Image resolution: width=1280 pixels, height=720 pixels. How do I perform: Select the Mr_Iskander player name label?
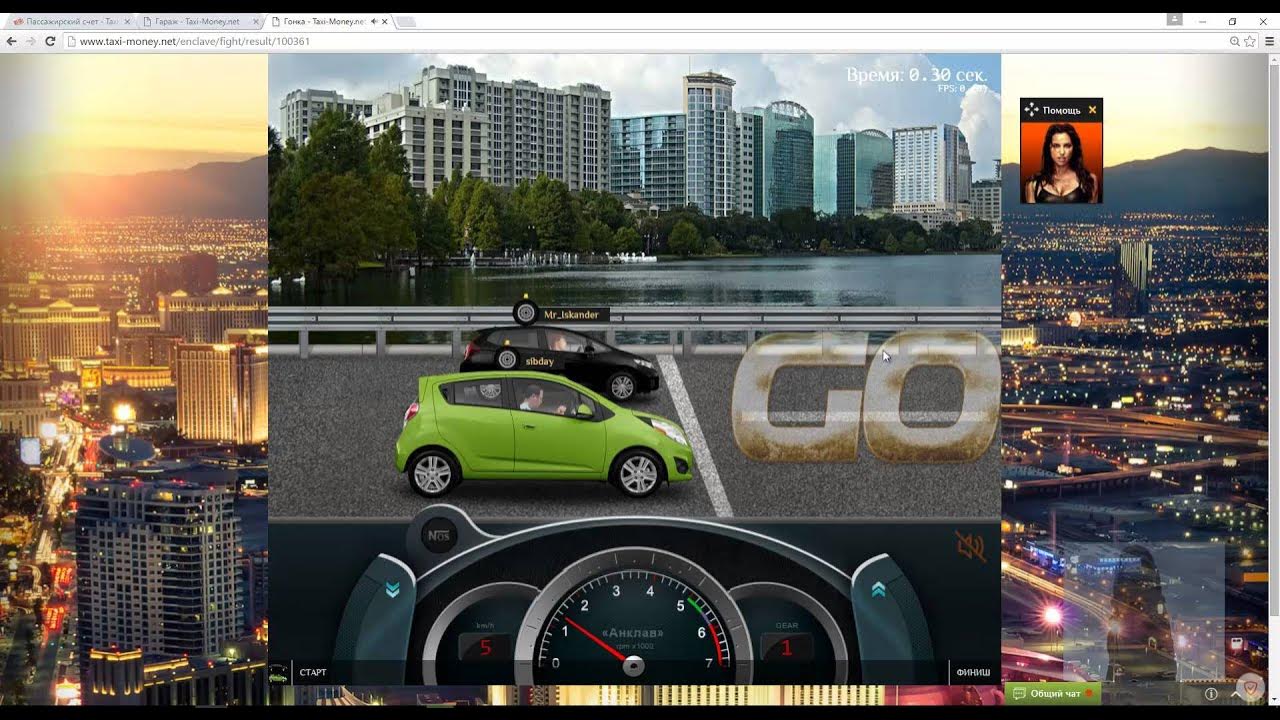coord(571,314)
